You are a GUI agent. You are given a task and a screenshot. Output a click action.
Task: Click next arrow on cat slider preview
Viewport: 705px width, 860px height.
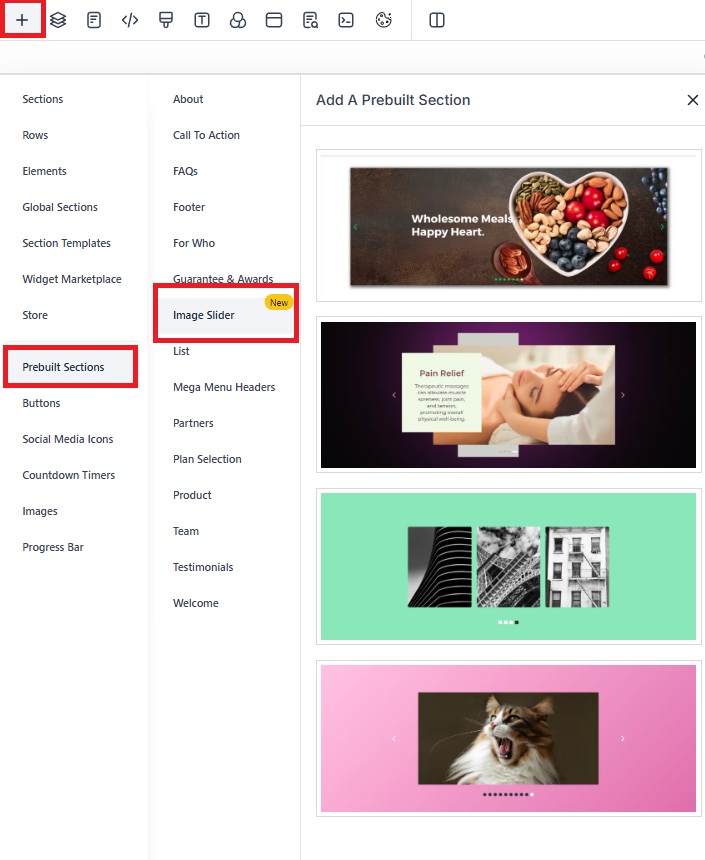pyautogui.click(x=623, y=739)
